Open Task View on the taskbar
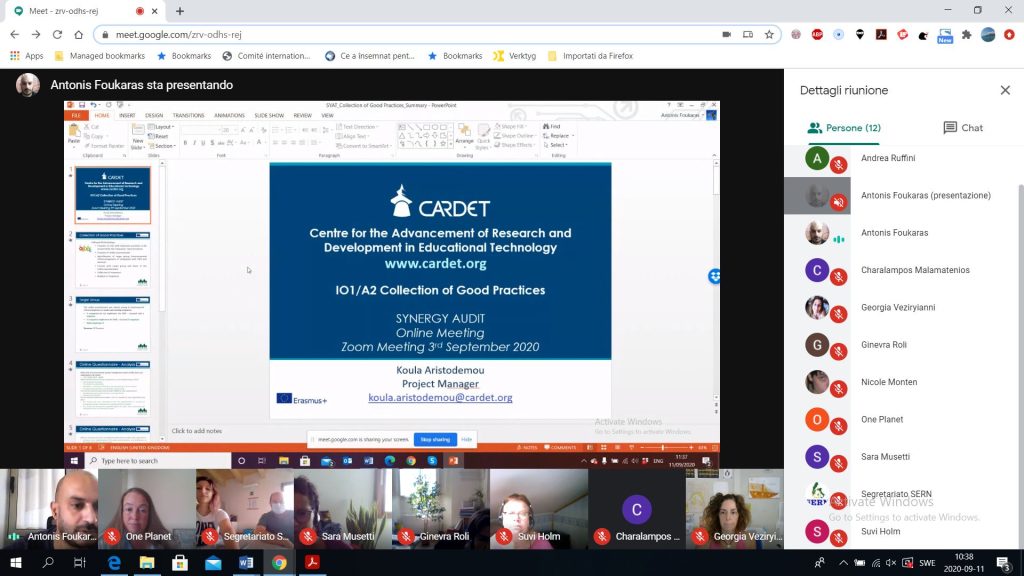 coord(80,562)
